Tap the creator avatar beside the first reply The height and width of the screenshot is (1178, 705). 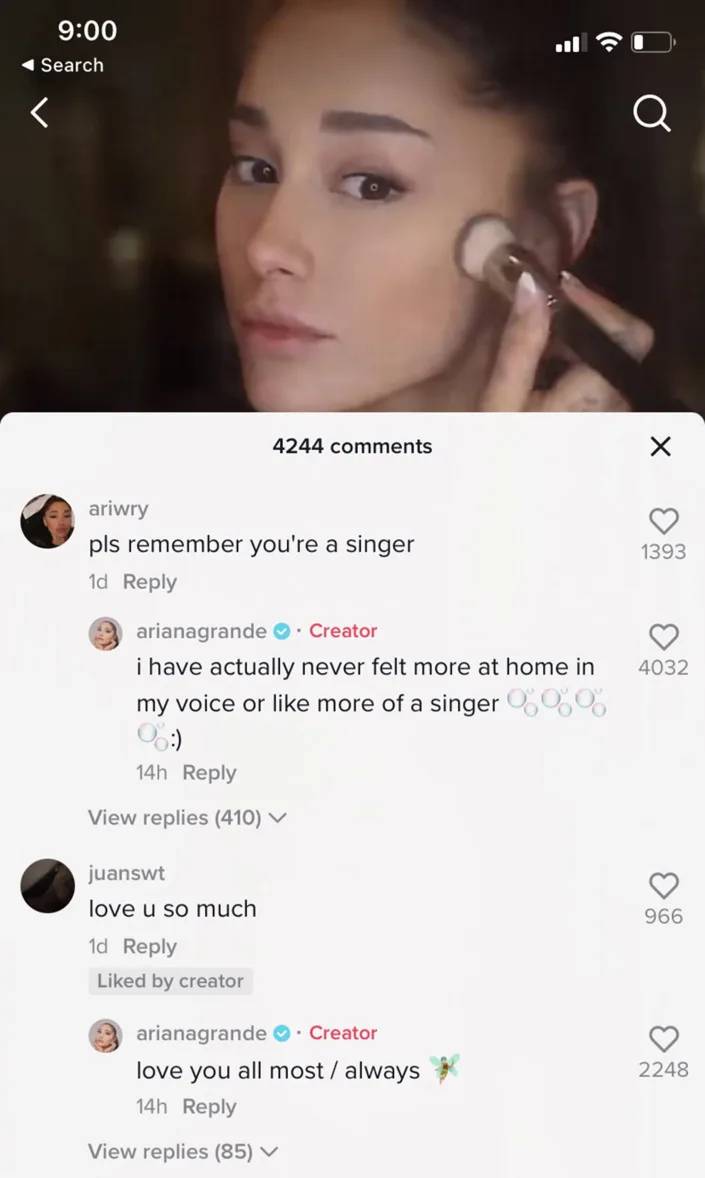click(106, 633)
